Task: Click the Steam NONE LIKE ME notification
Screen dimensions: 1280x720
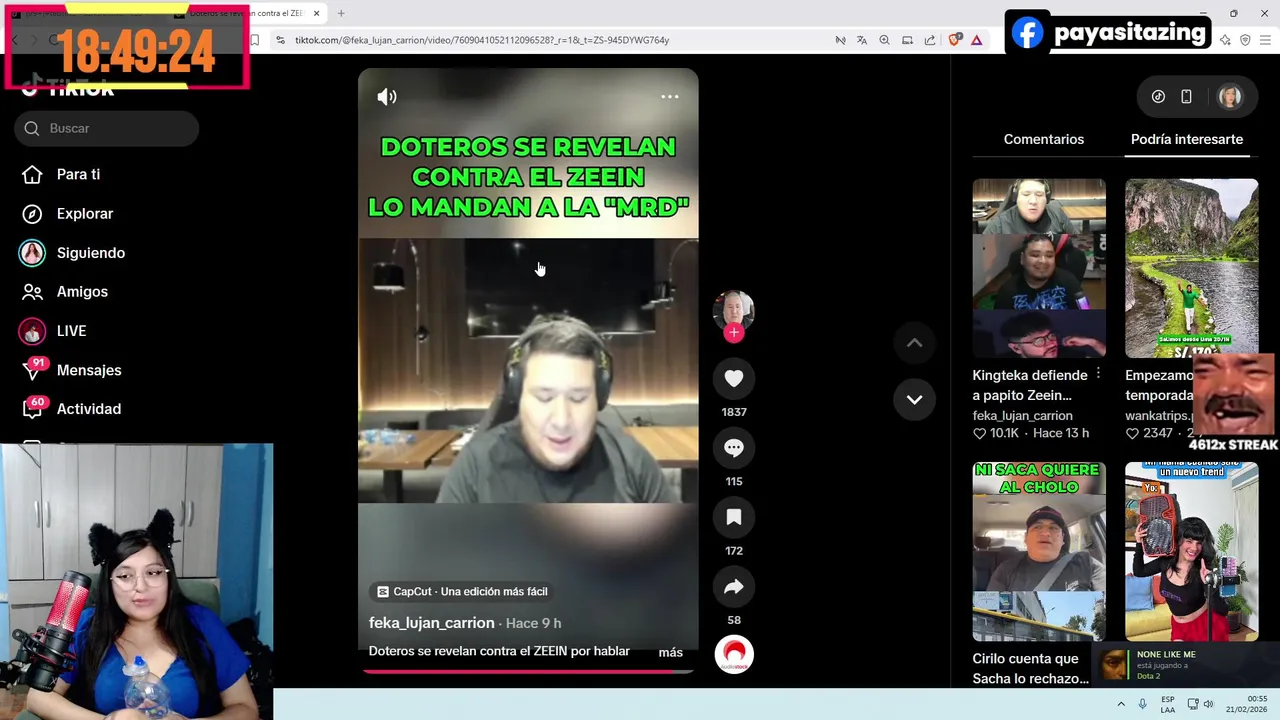Action: (1185, 665)
